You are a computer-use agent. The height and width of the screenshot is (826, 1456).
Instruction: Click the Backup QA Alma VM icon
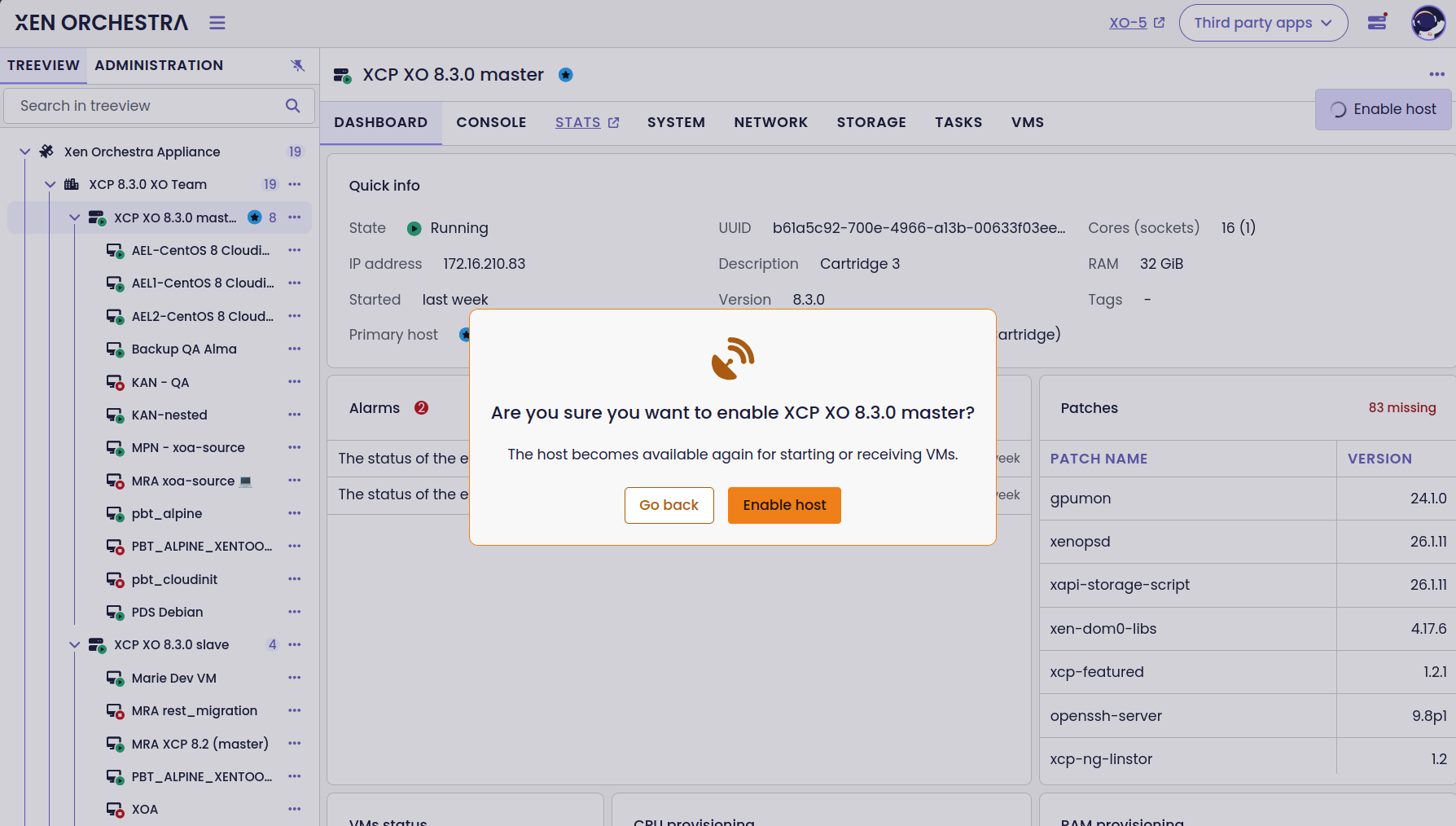point(115,349)
